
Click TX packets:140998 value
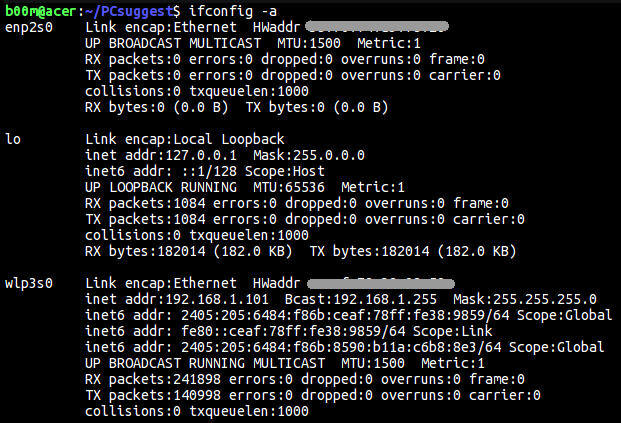[152, 395]
